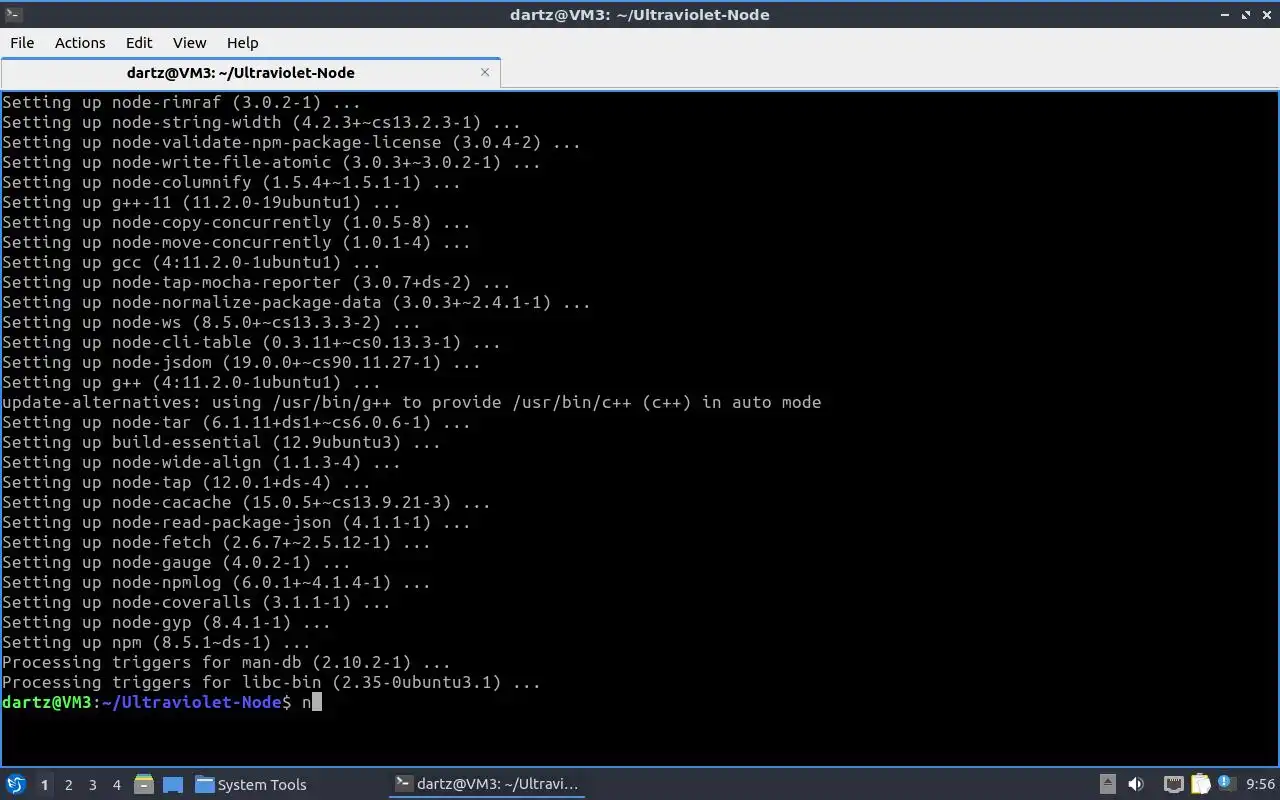Click the 'Setting up node-tap (12.0.1+ds-4)' line
Screen dimensions: 1280x800
click(x=186, y=482)
